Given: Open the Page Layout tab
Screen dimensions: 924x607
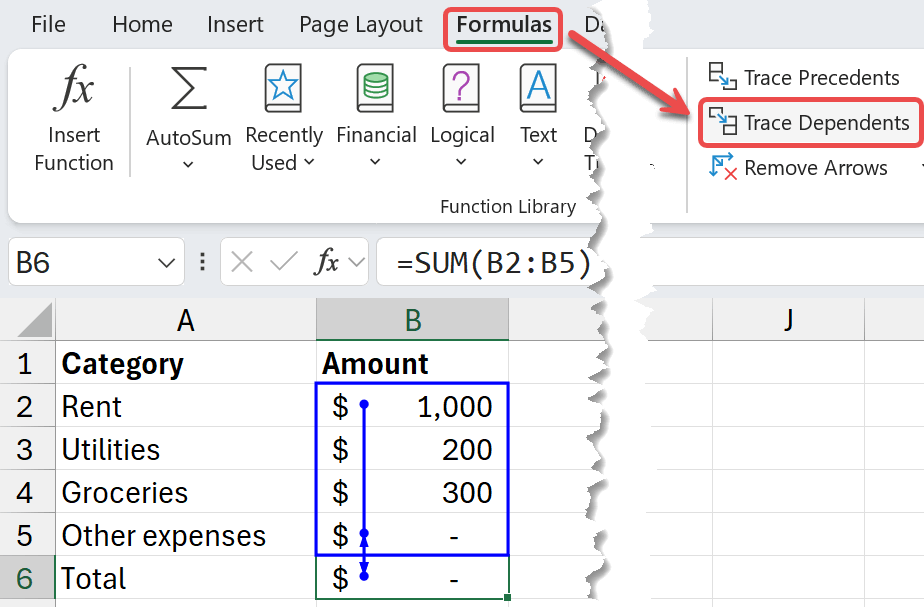Looking at the screenshot, I should tap(360, 25).
